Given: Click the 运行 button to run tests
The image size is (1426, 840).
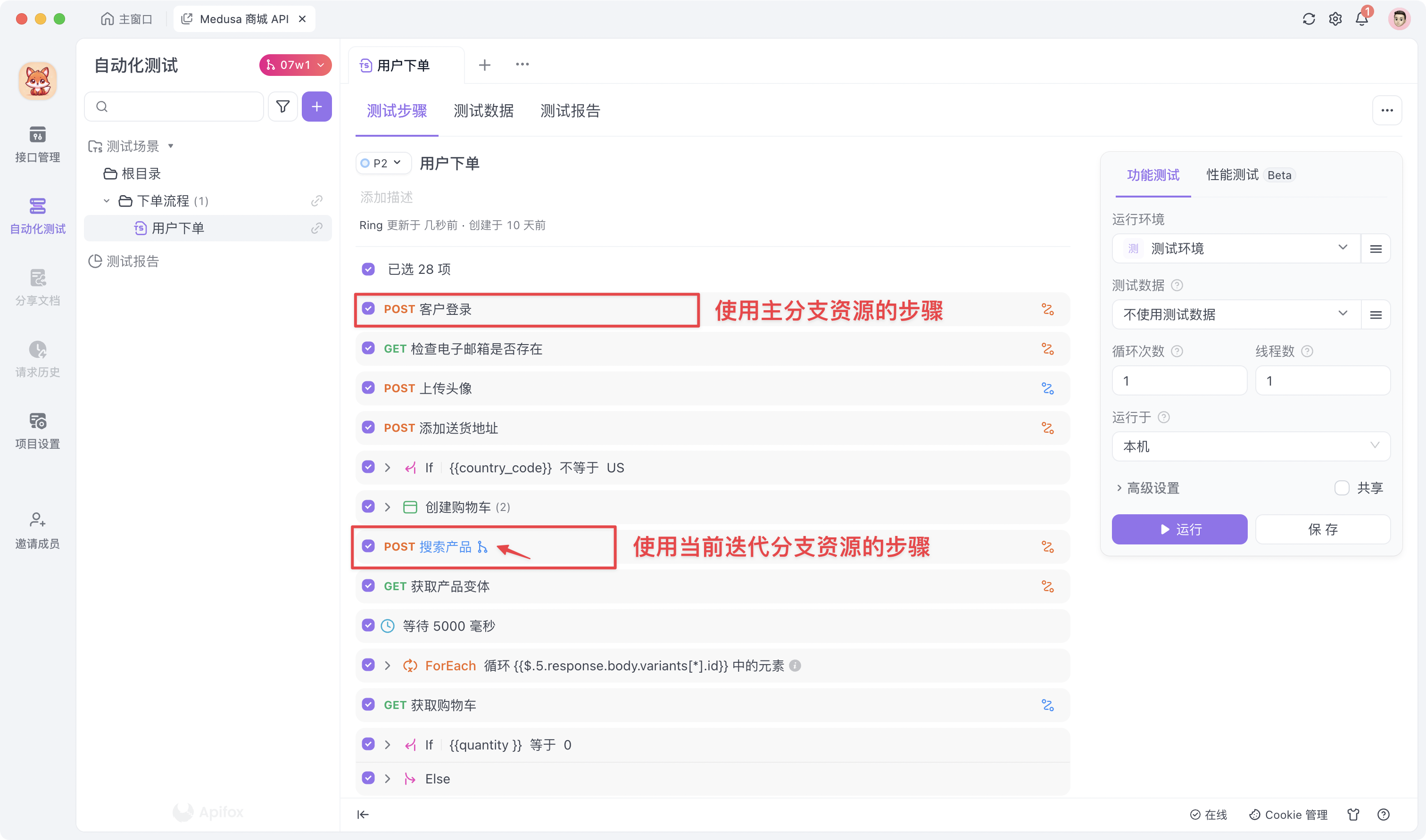Looking at the screenshot, I should (1179, 529).
